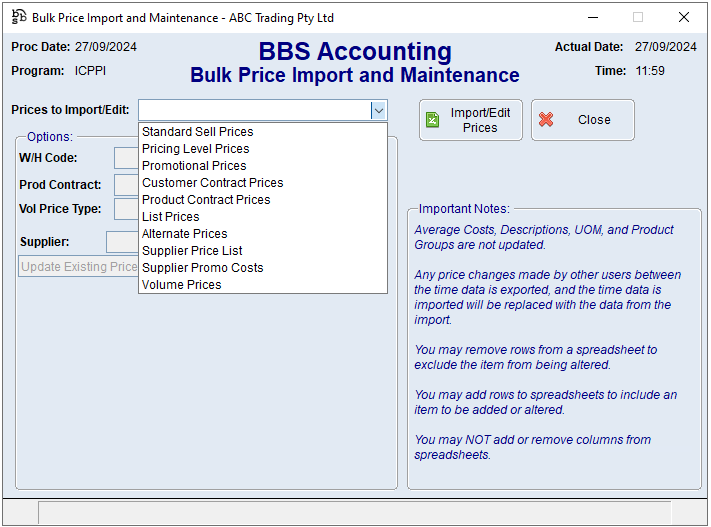Choose Pricing Level Prices option
The height and width of the screenshot is (527, 711).
click(196, 149)
